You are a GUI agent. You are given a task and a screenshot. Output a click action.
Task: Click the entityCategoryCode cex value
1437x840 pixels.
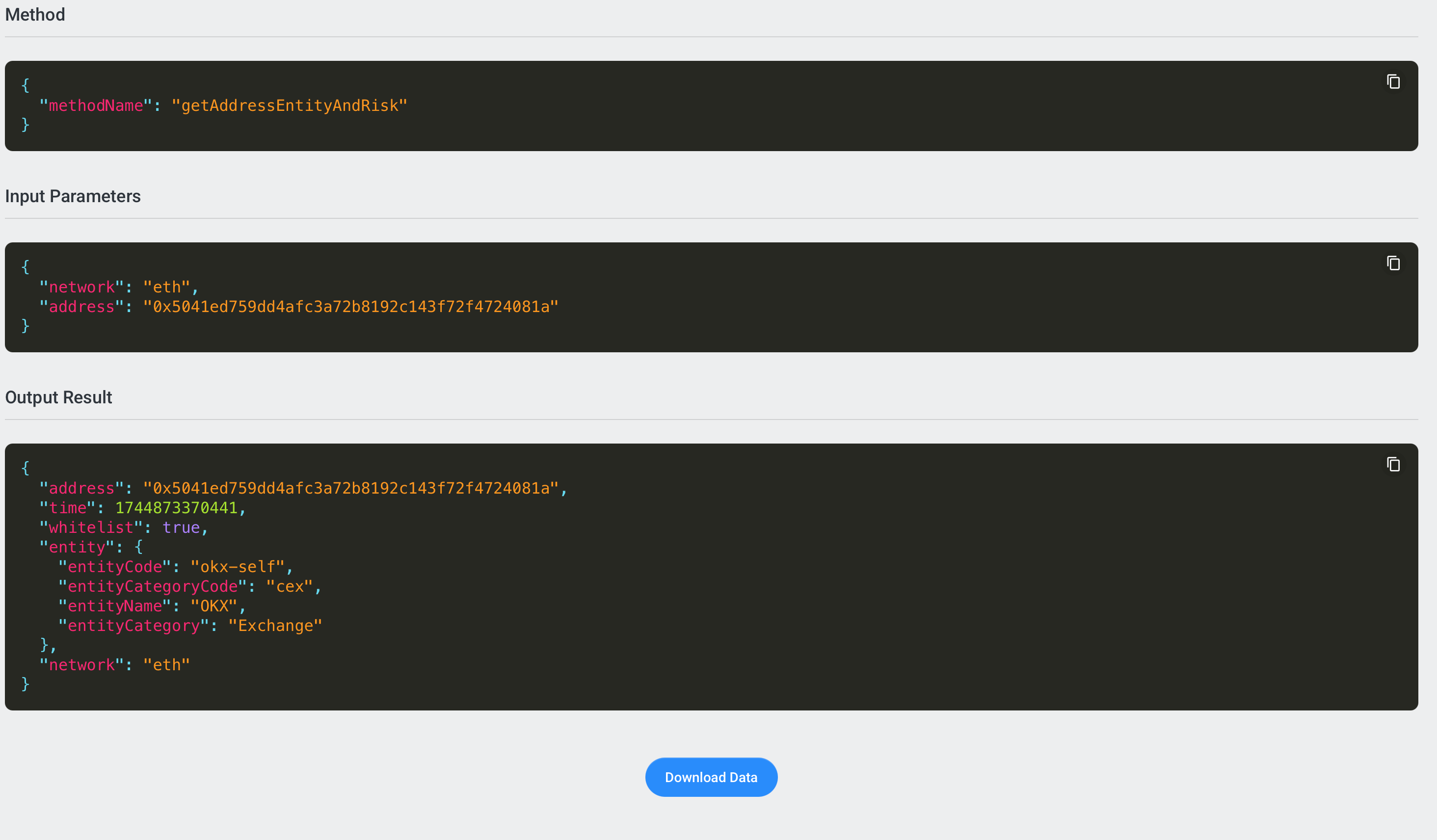(289, 586)
